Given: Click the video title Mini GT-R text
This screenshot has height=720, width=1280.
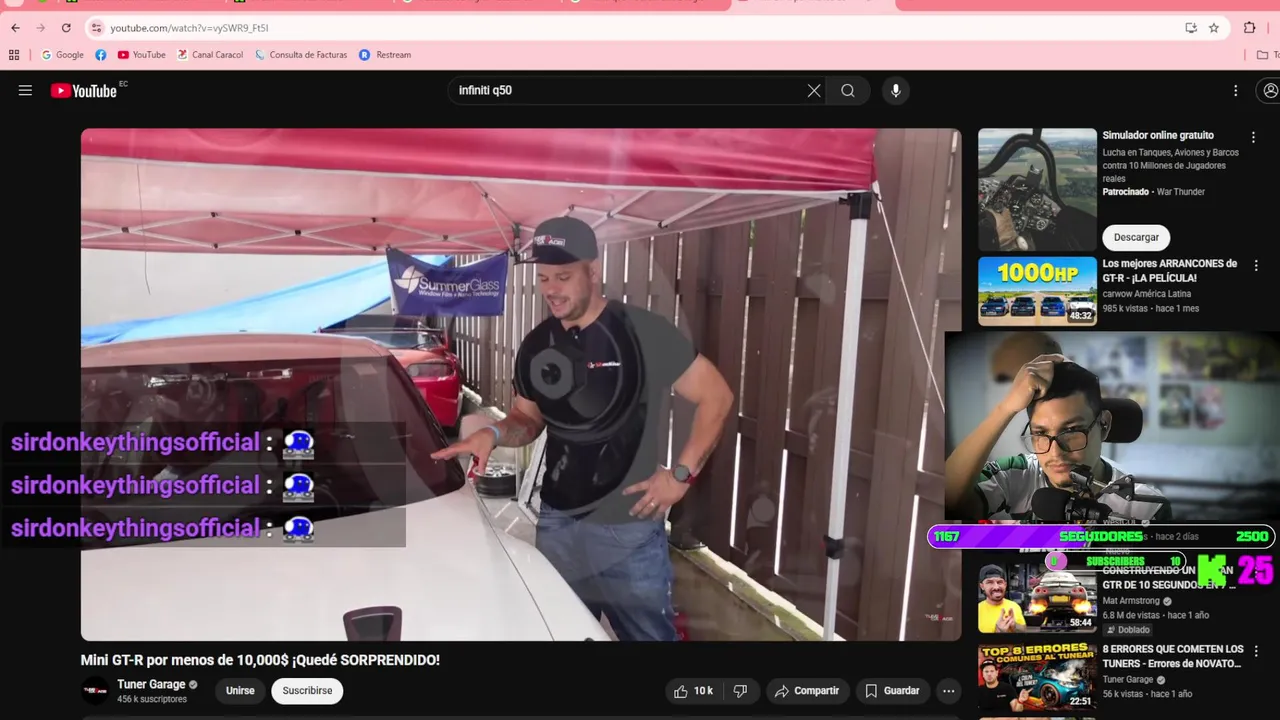Looking at the screenshot, I should click(260, 660).
